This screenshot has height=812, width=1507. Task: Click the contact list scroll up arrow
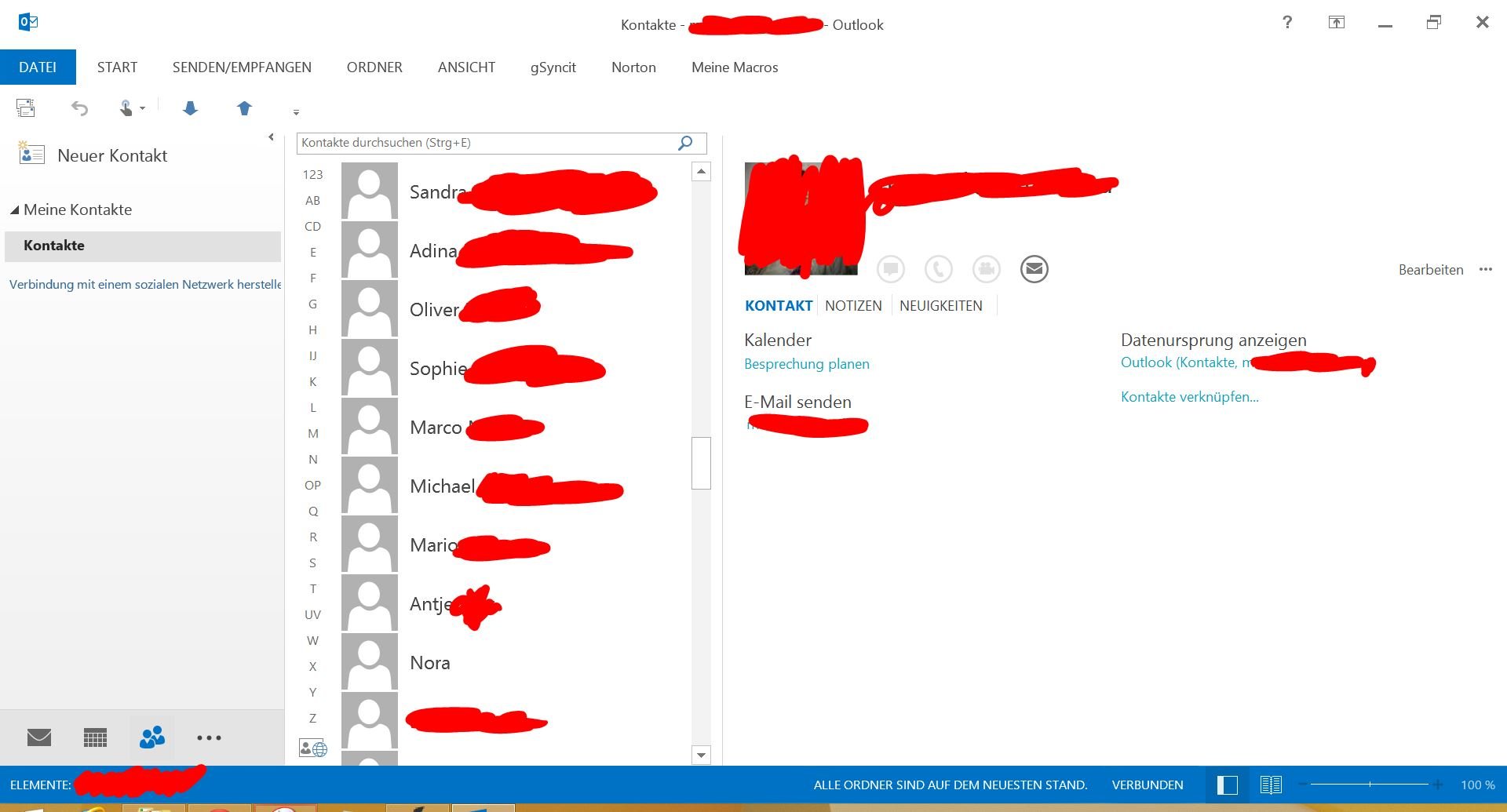pyautogui.click(x=701, y=171)
